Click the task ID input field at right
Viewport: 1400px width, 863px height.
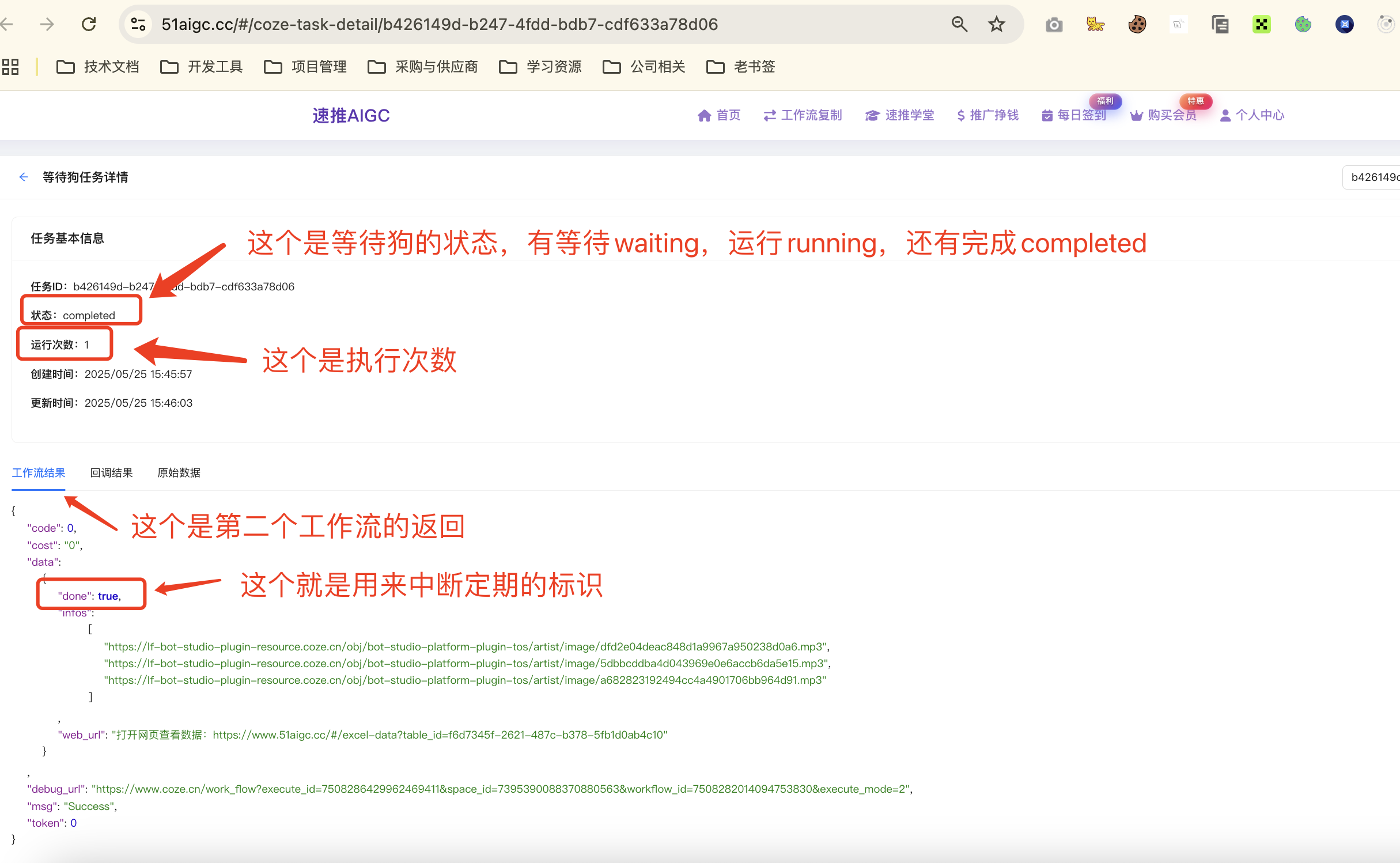tap(1372, 177)
